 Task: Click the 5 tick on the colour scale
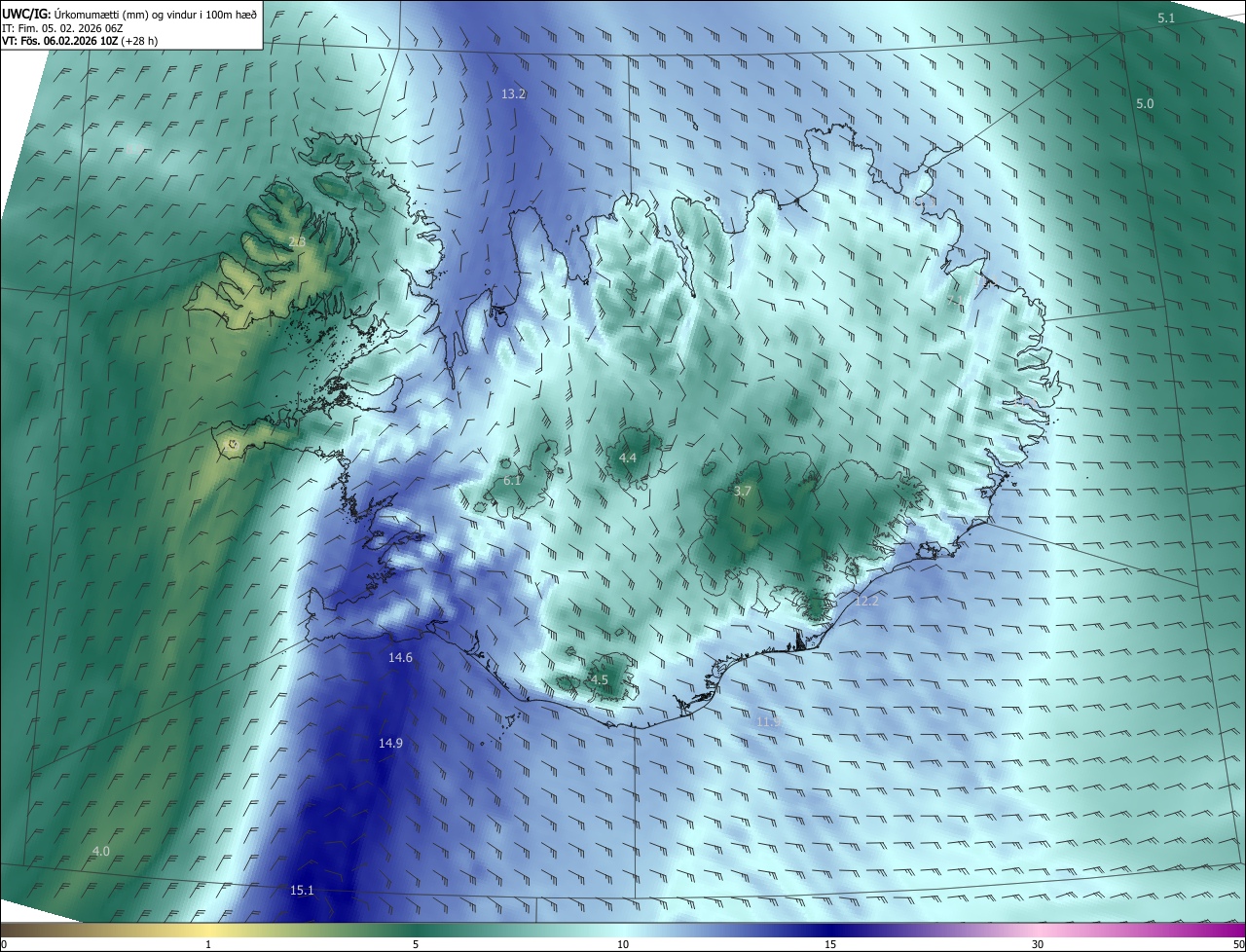415,944
